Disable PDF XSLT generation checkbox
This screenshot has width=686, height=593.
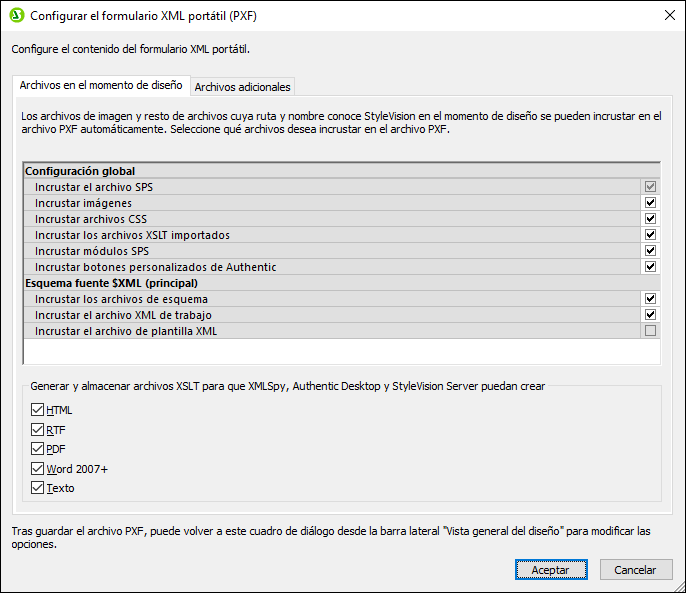(38, 449)
